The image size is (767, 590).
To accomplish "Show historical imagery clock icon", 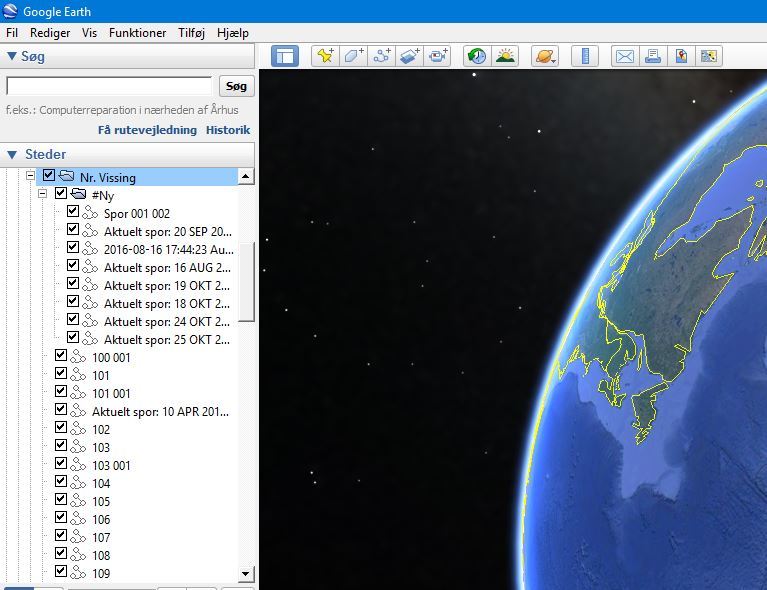I will point(477,56).
